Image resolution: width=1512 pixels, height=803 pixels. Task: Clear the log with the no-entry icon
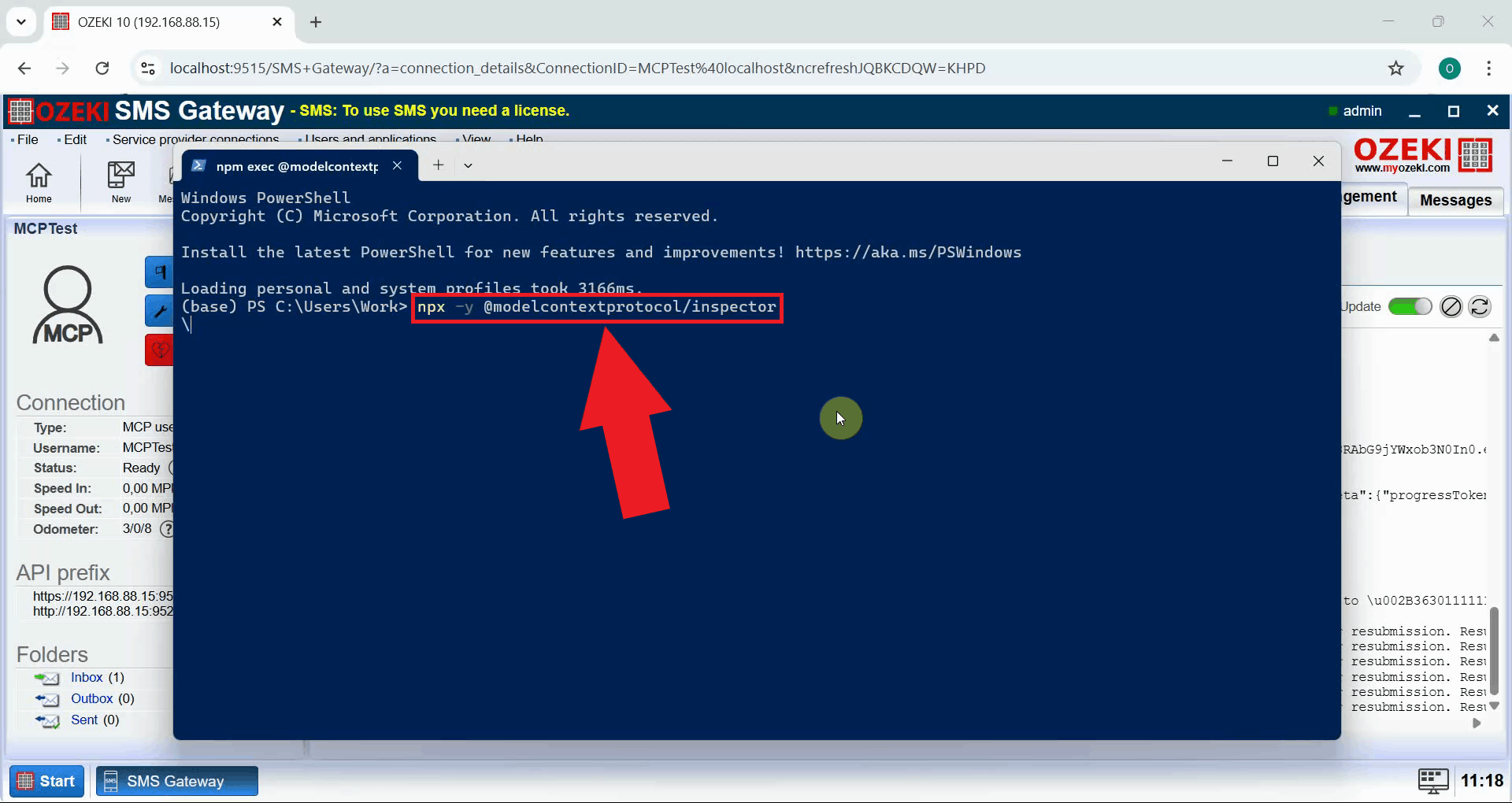[1451, 306]
